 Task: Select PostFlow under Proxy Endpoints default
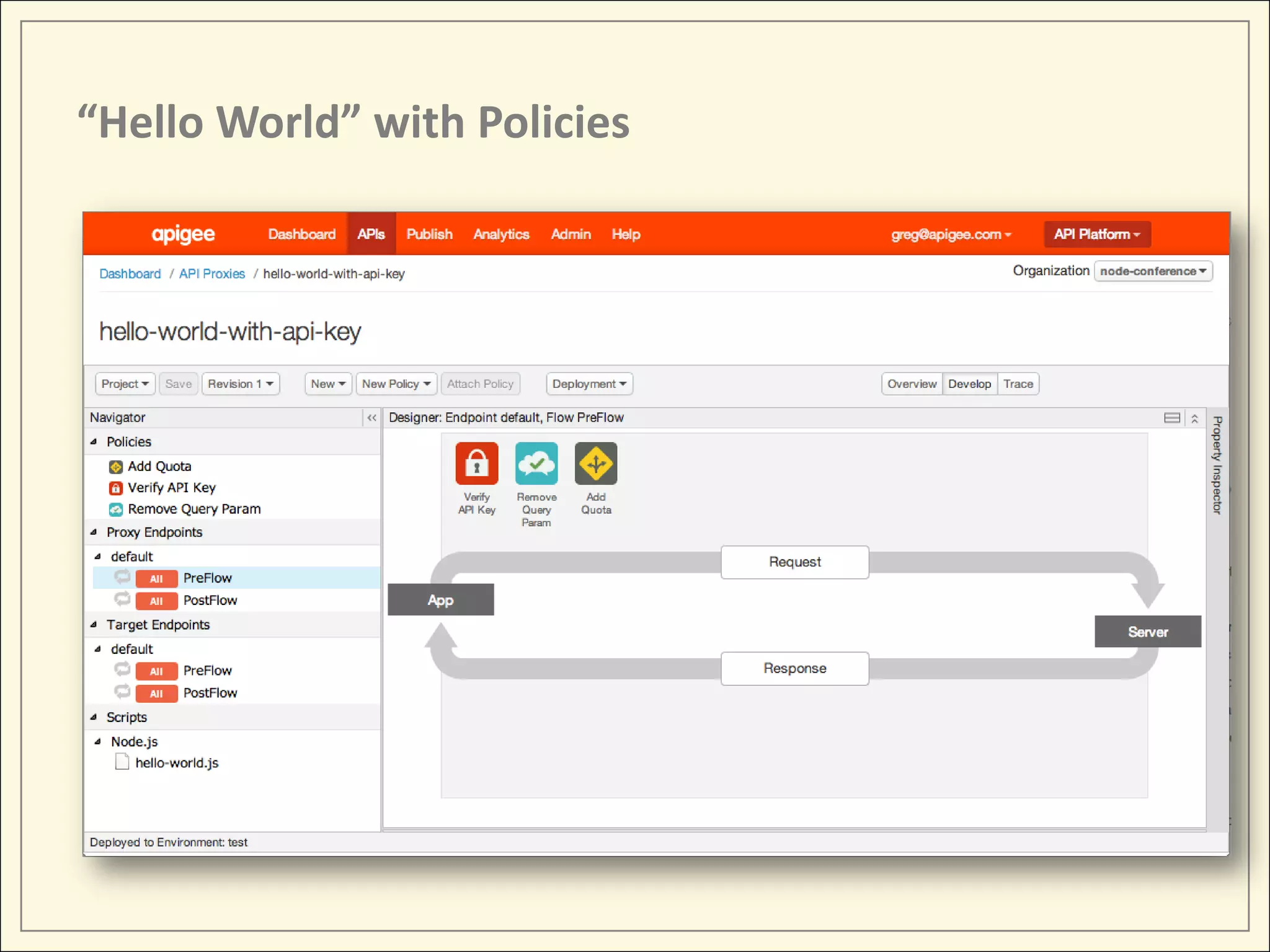[x=210, y=600]
